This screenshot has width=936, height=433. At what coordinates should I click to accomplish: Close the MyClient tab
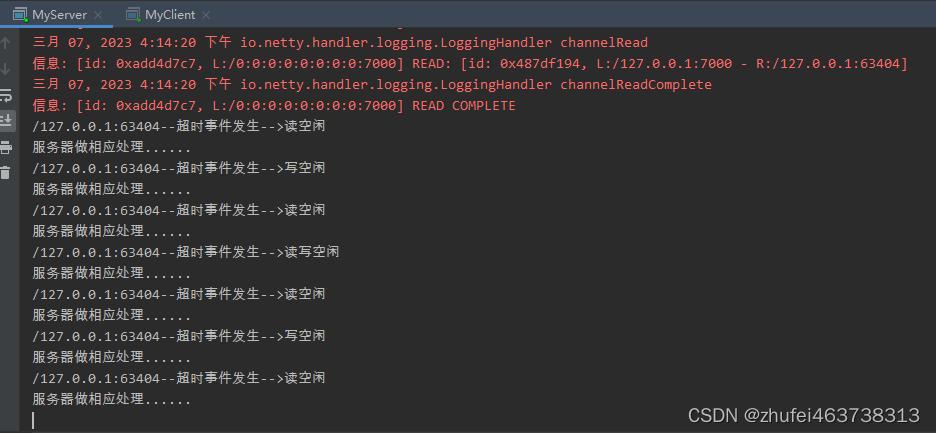tap(206, 15)
